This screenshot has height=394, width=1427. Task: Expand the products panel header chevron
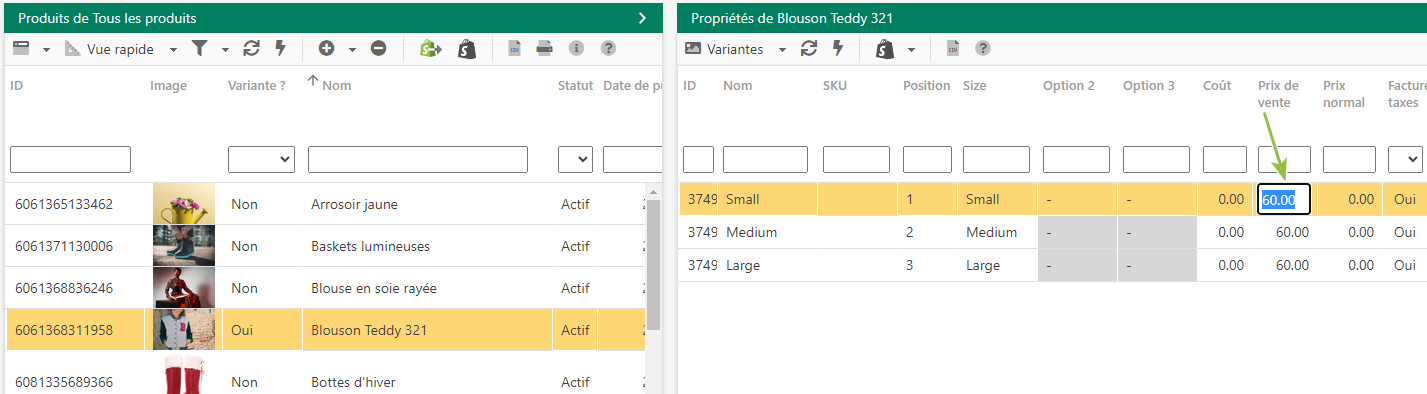coord(642,18)
